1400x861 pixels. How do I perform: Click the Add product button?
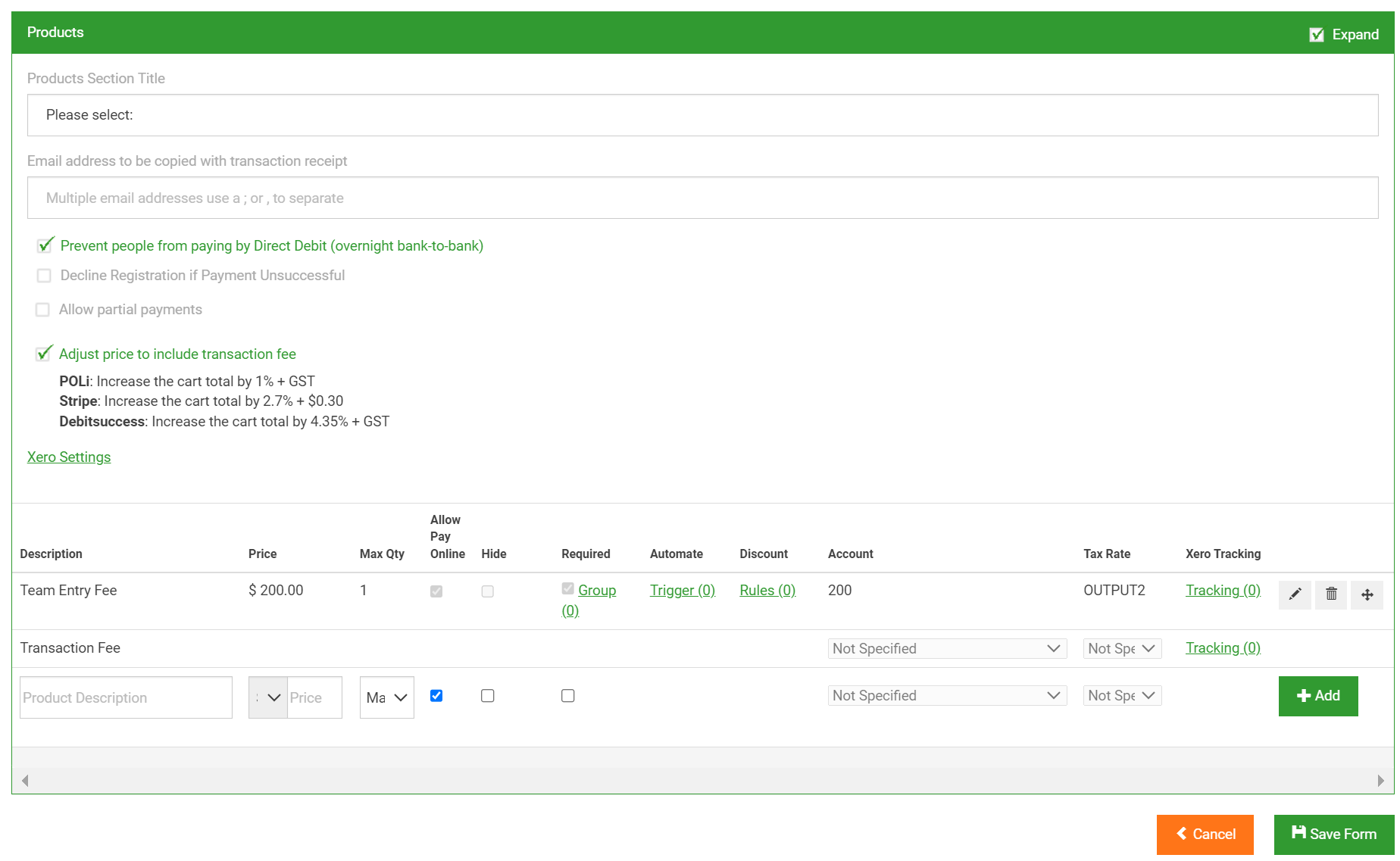point(1318,696)
